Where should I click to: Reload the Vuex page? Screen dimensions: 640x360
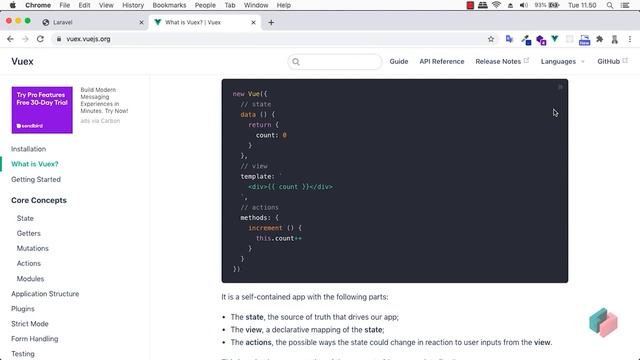click(40, 39)
